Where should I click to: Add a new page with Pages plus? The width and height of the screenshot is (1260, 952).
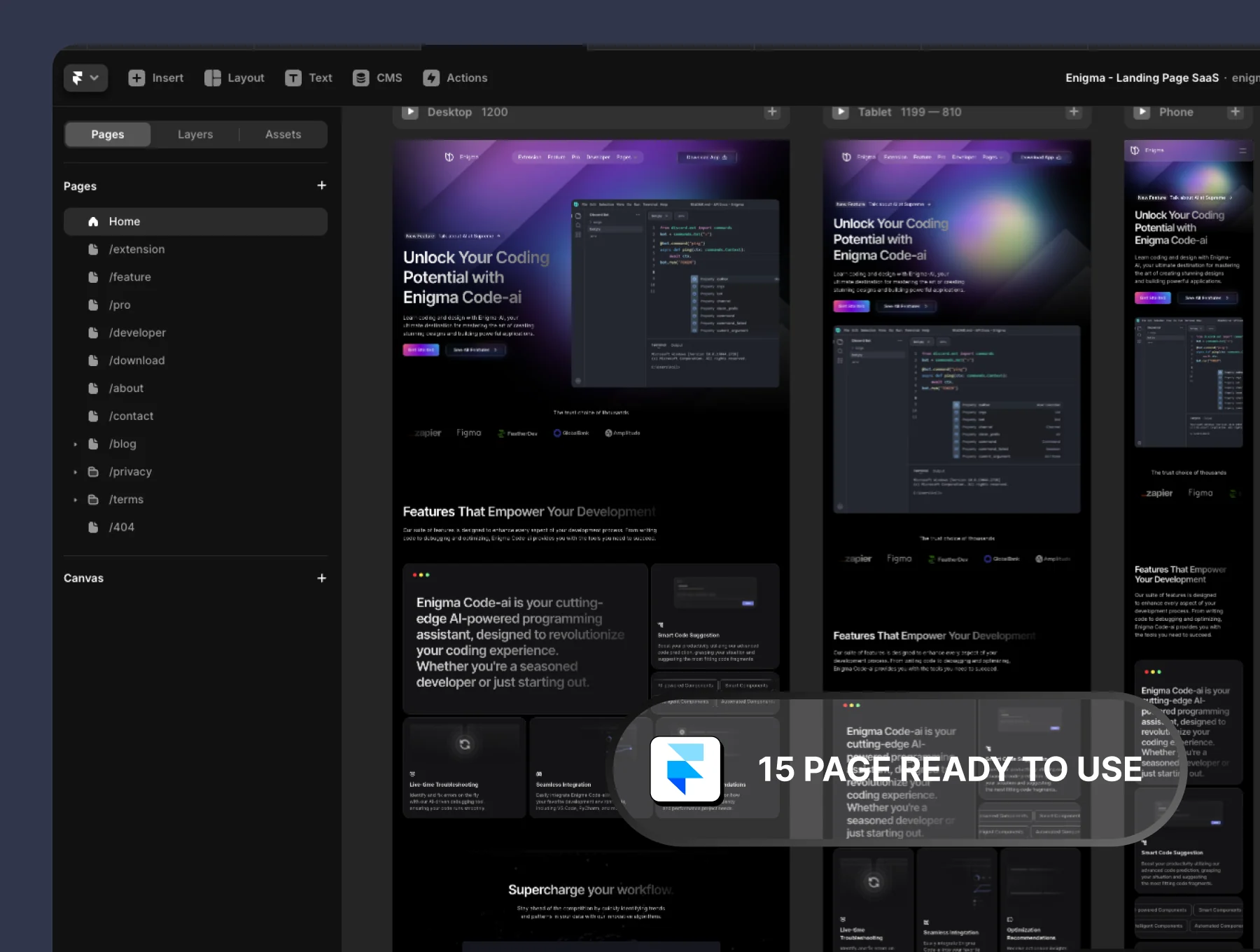(322, 185)
